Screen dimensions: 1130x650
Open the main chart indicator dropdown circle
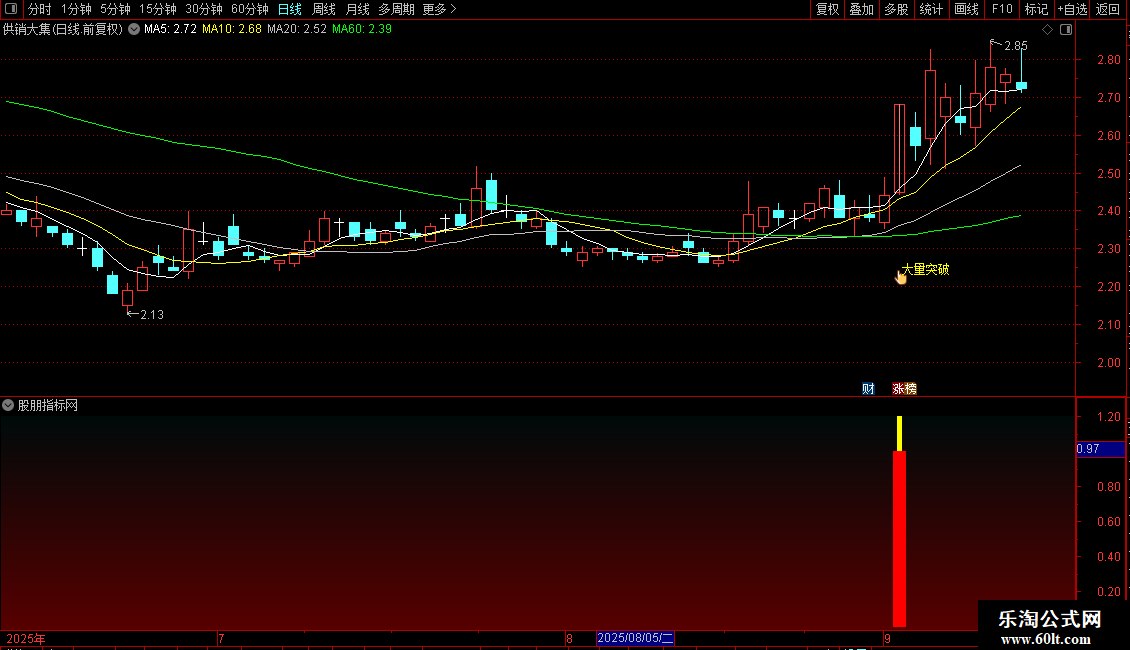(x=134, y=30)
